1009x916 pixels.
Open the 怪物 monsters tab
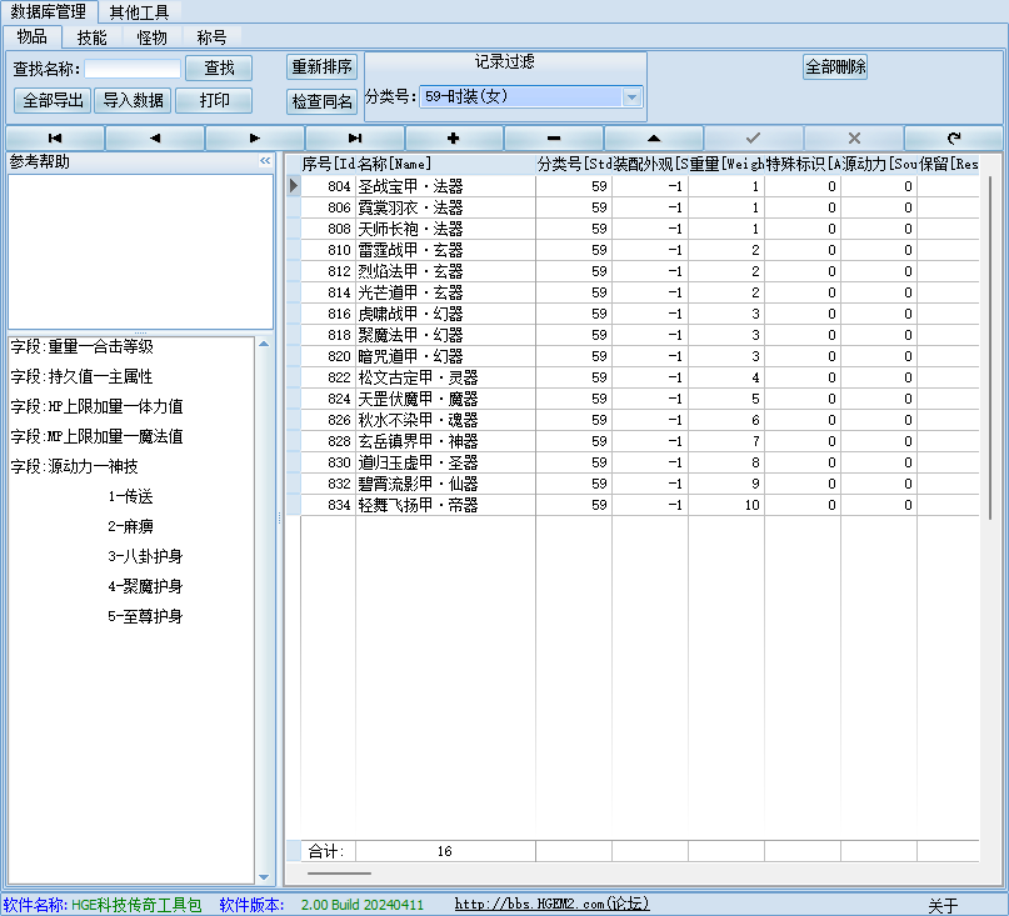pyautogui.click(x=152, y=38)
